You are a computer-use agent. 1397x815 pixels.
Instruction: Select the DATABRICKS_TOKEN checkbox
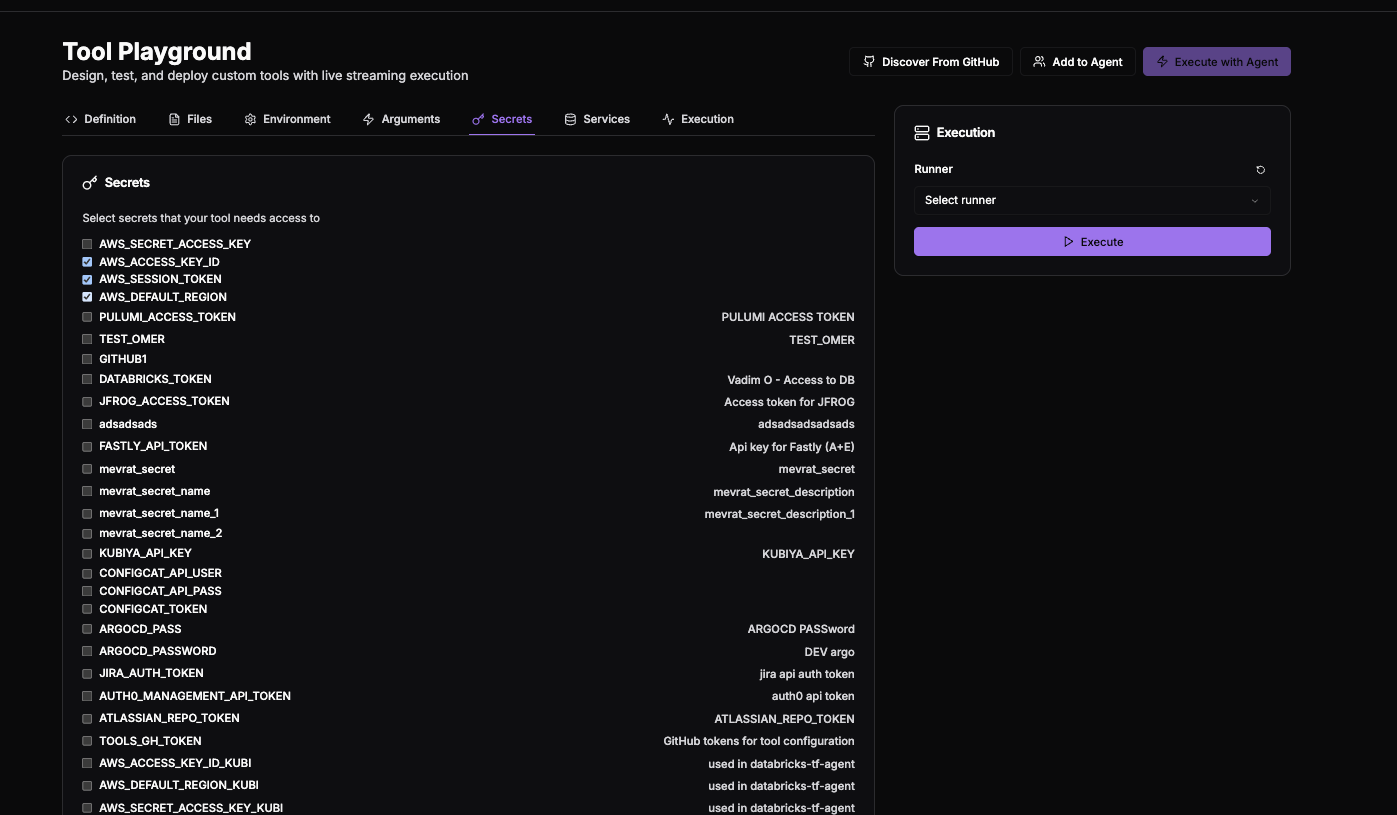click(87, 379)
